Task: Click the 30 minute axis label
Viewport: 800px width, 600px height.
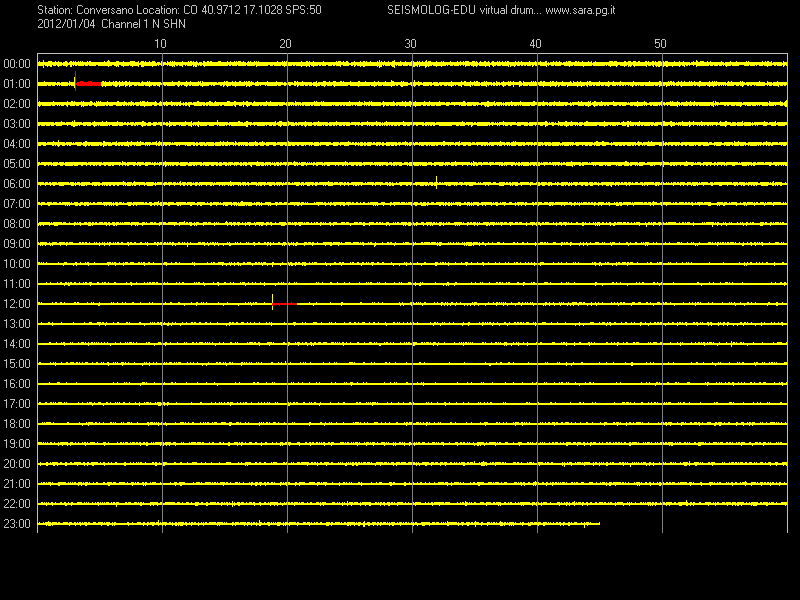Action: pos(410,44)
